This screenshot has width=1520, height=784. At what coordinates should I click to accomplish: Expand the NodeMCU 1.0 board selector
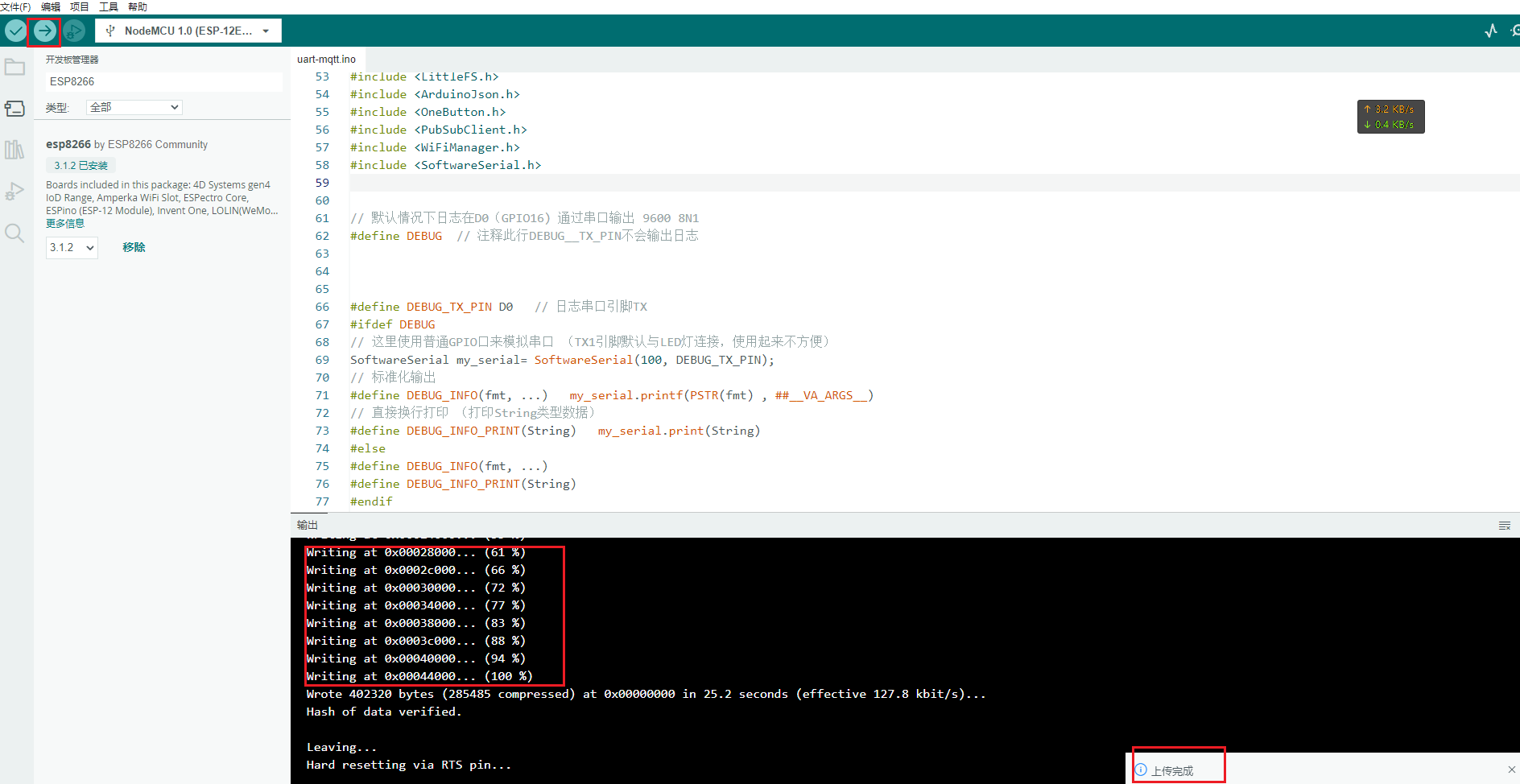188,31
